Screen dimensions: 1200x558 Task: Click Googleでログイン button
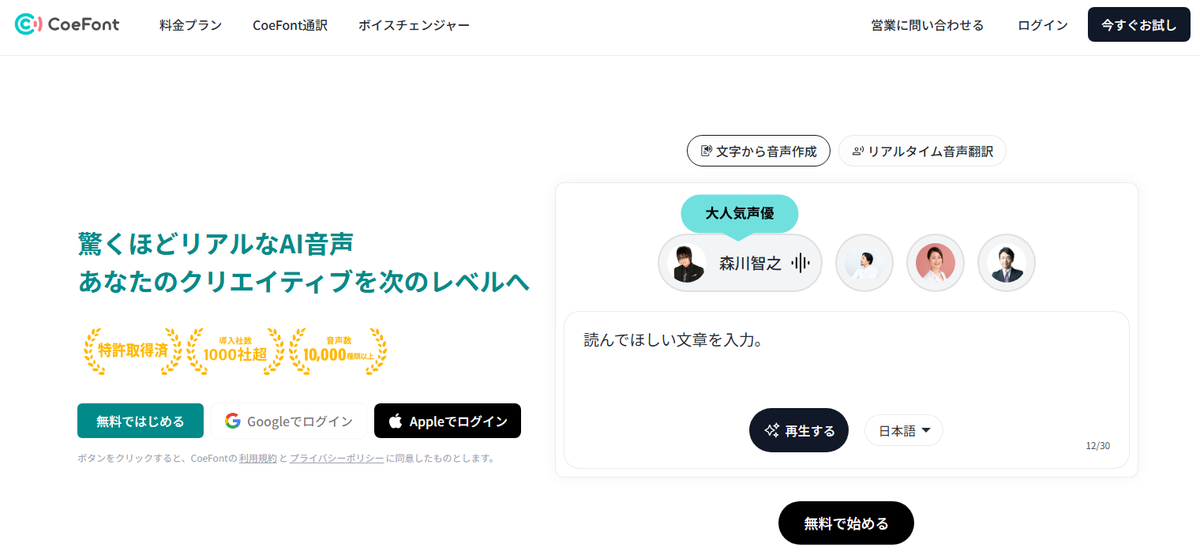(289, 421)
